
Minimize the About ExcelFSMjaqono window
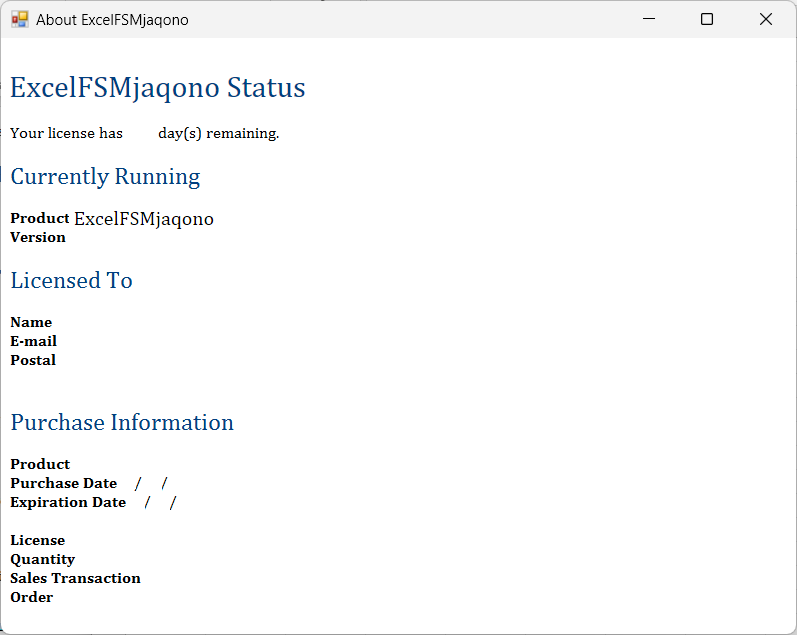coord(649,19)
